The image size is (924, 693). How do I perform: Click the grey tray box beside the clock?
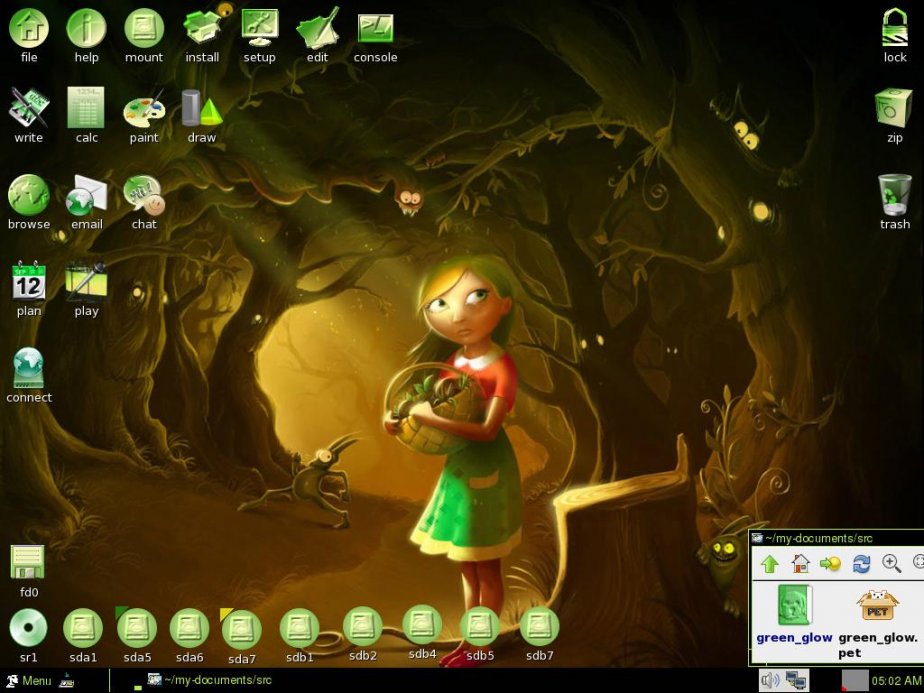[854, 681]
